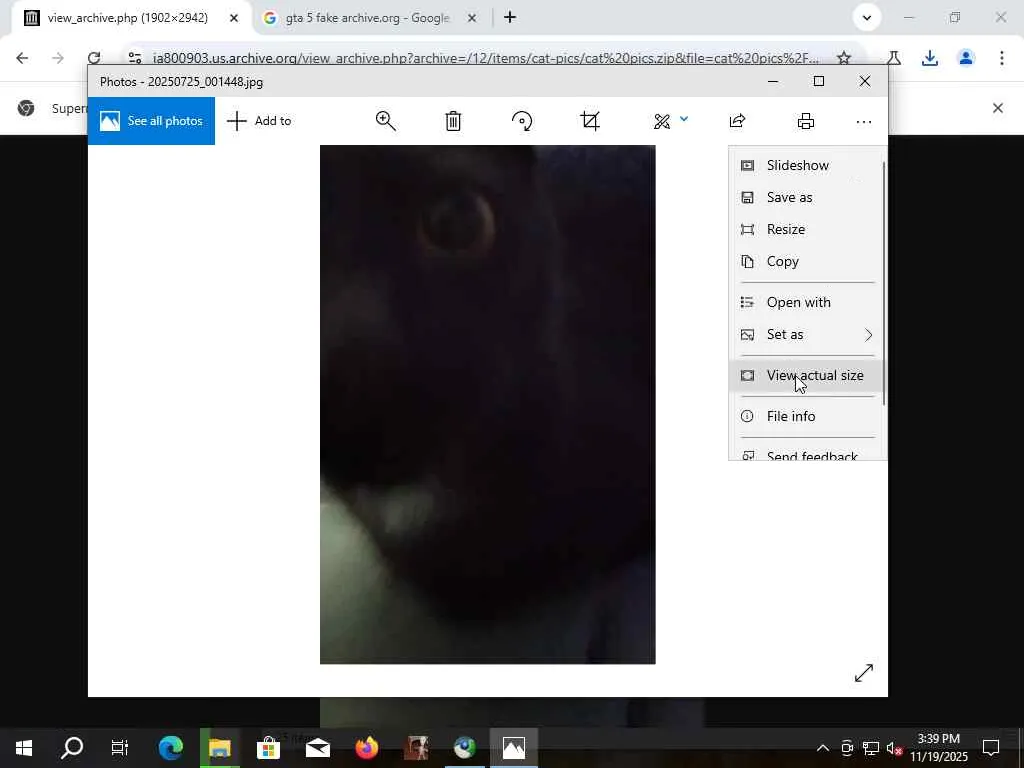The height and width of the screenshot is (768, 1024).
Task: Switch to gta 5 fake archive.org tab
Action: click(x=368, y=18)
